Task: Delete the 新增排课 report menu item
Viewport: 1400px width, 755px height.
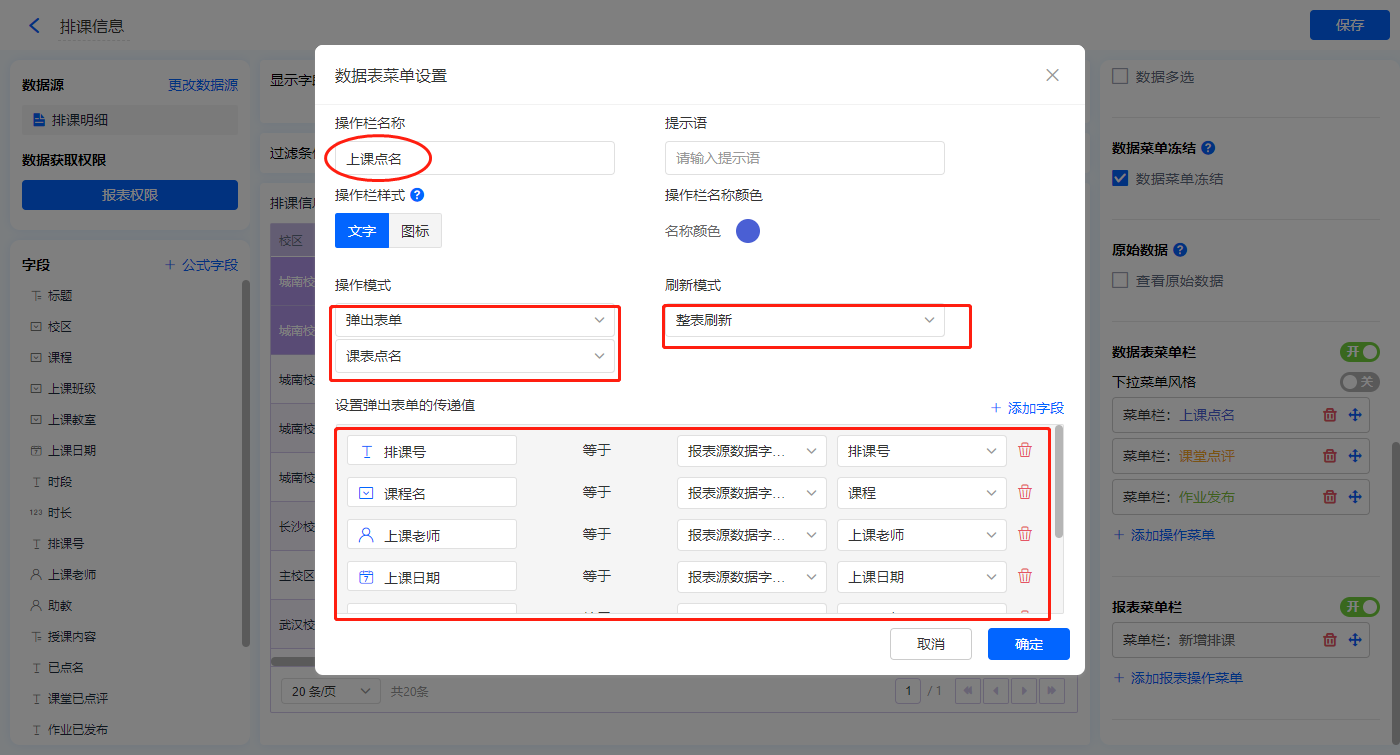Action: pos(1330,640)
